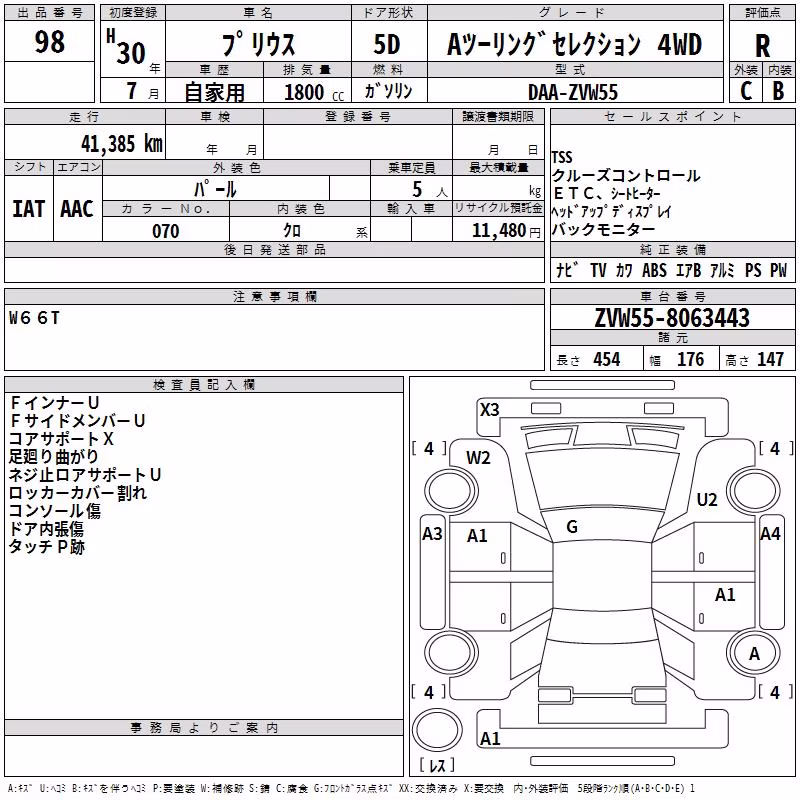
Task: Select exterior color パール
Action: click(215, 189)
